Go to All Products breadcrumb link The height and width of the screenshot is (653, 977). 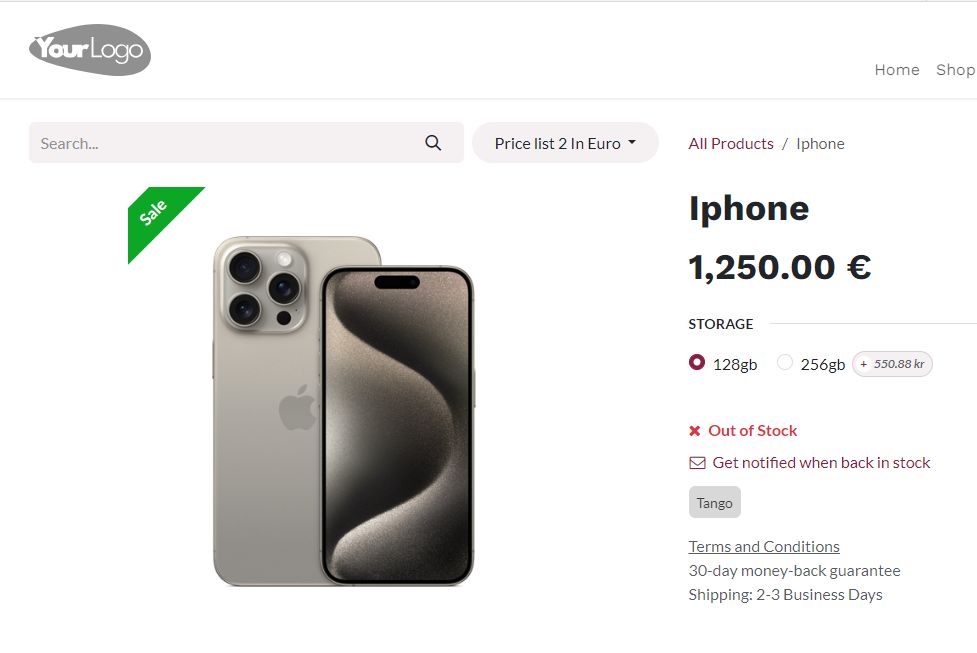731,144
